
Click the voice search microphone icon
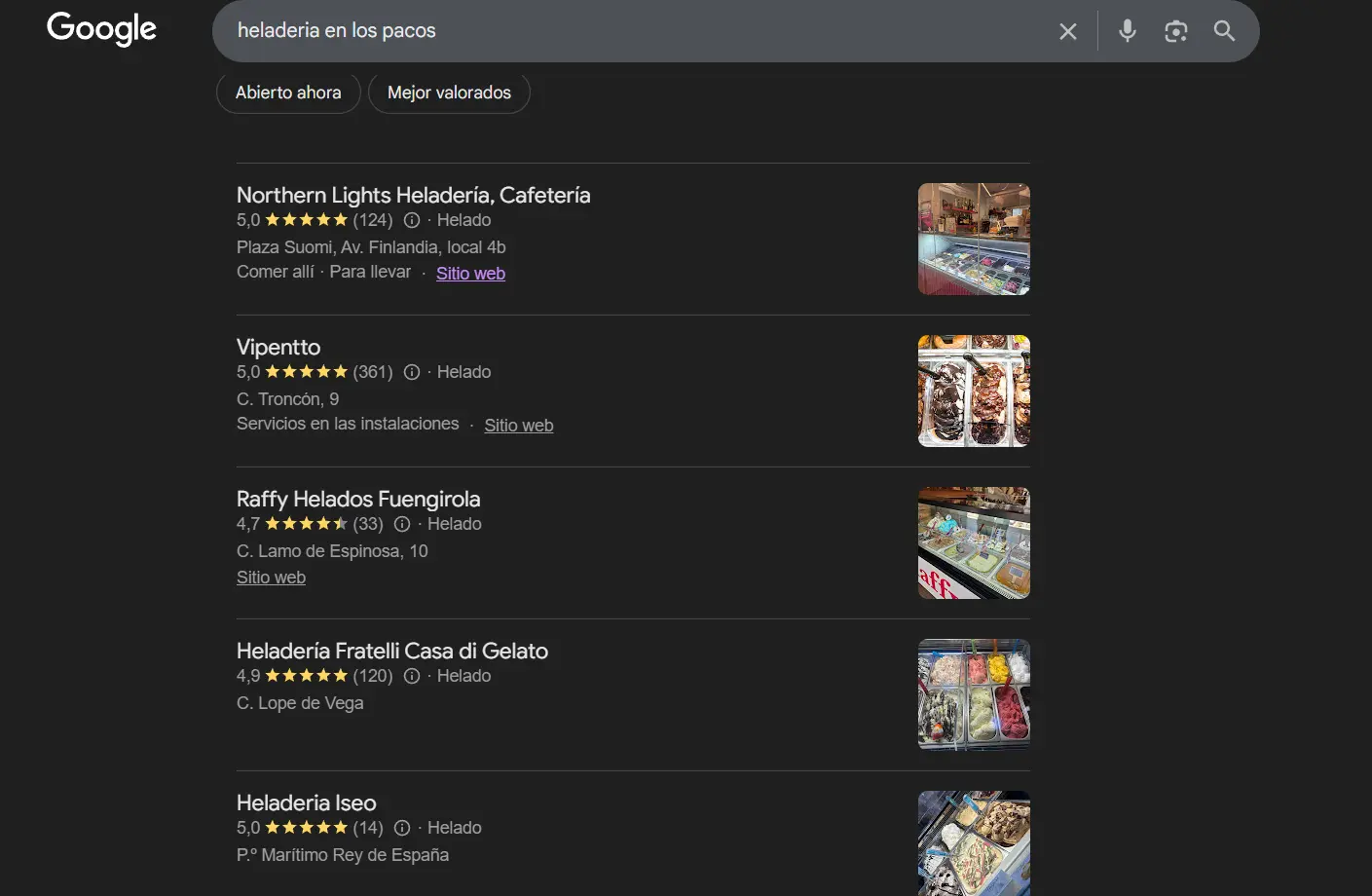[1127, 30]
